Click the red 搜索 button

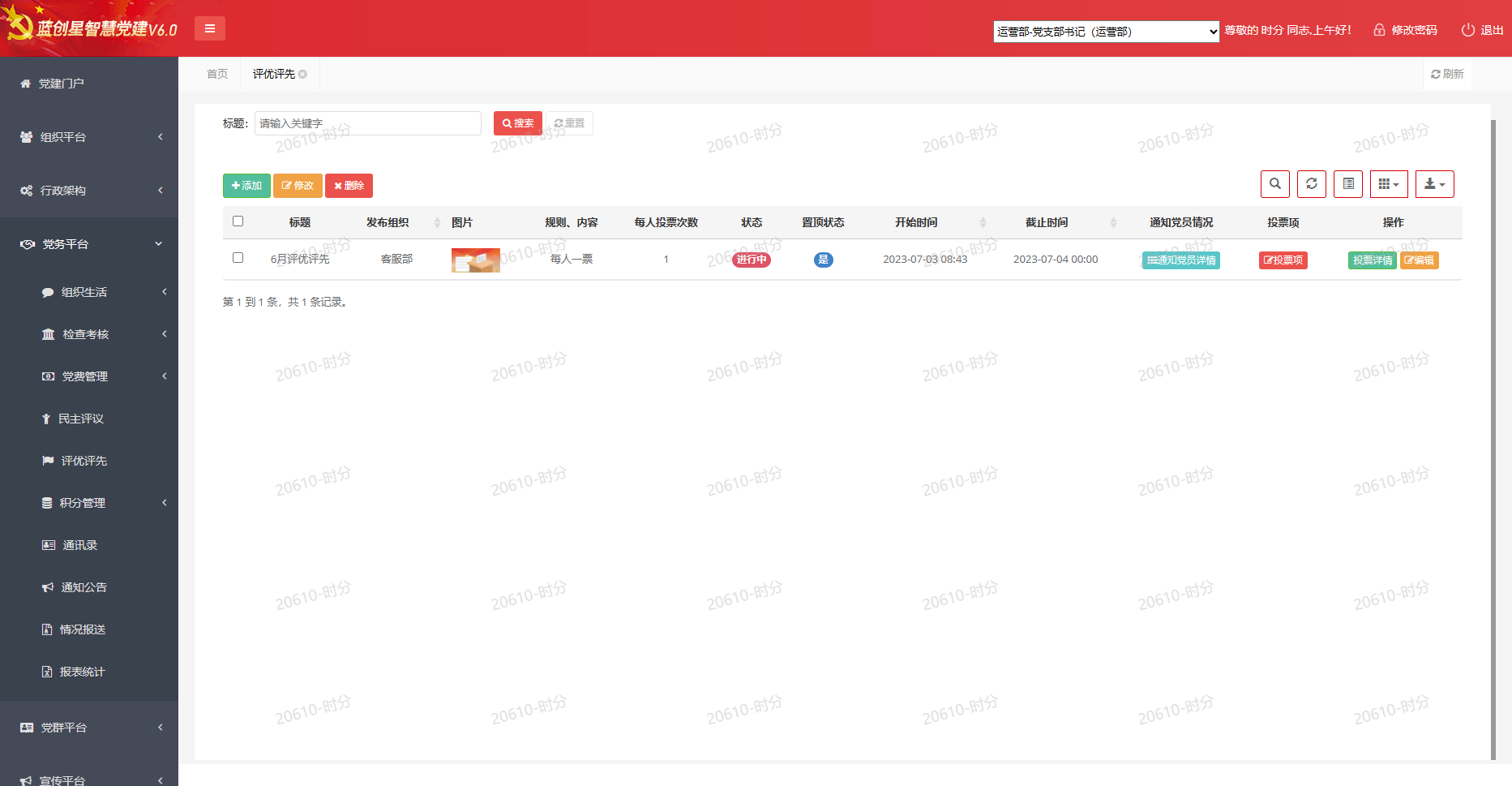[x=518, y=123]
